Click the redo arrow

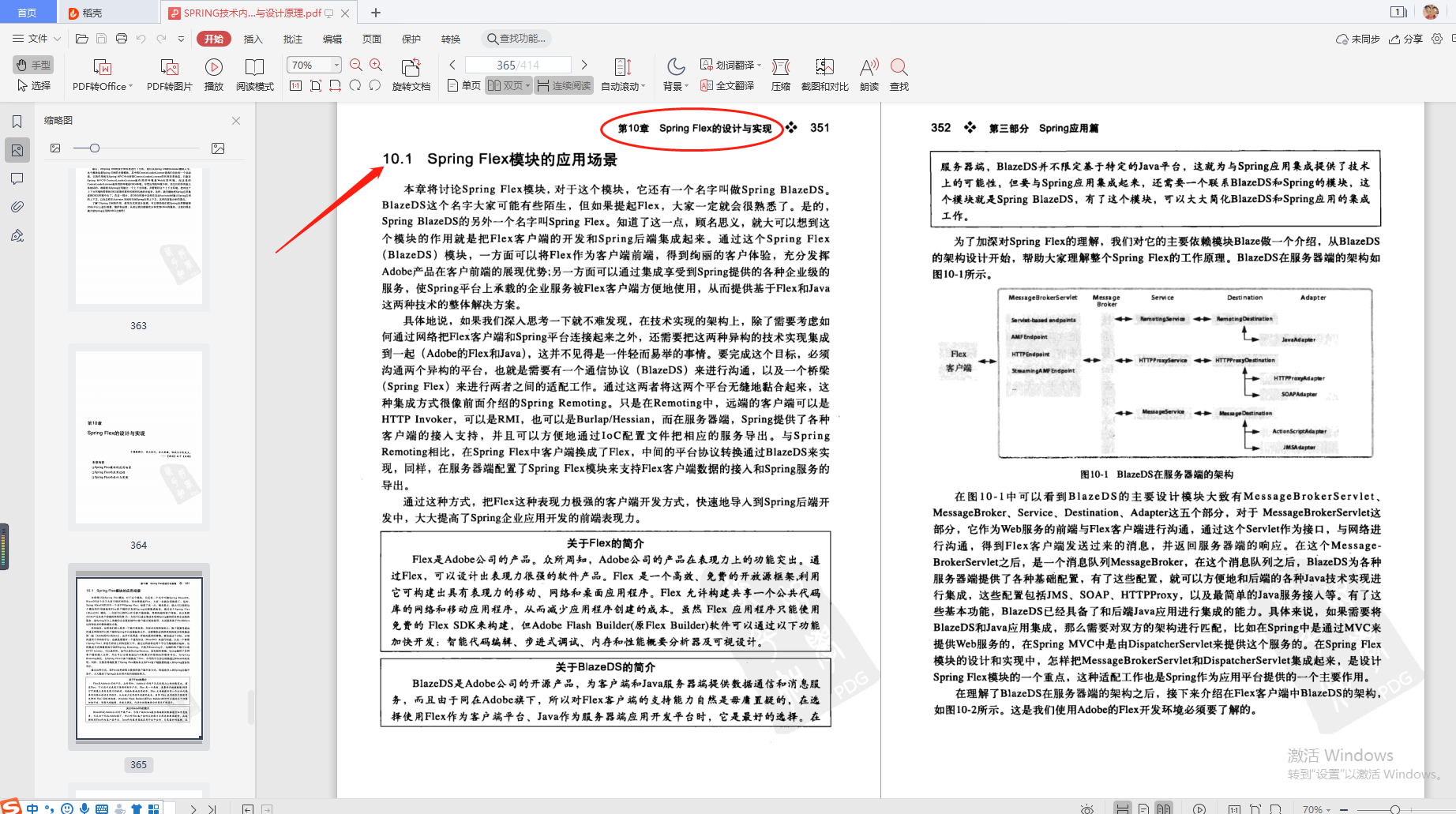pos(161,39)
